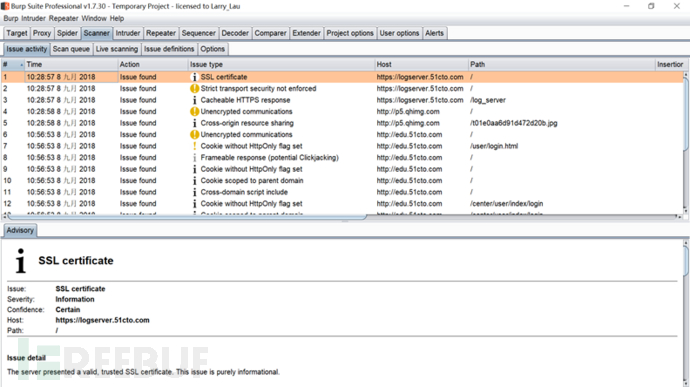
Task: Switch to User options tab
Action: (399, 33)
